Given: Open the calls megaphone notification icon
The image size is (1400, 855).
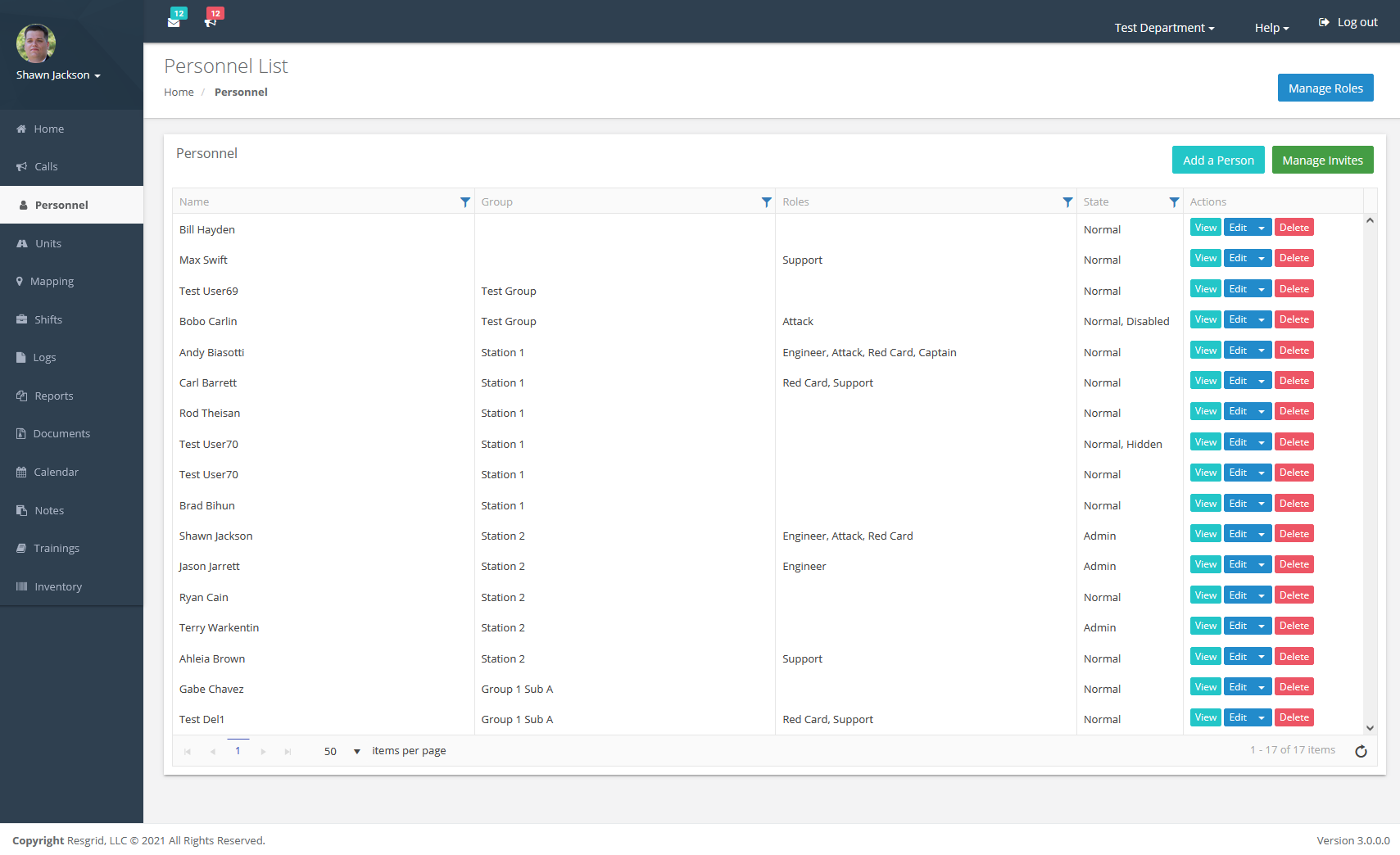Looking at the screenshot, I should pos(211,22).
